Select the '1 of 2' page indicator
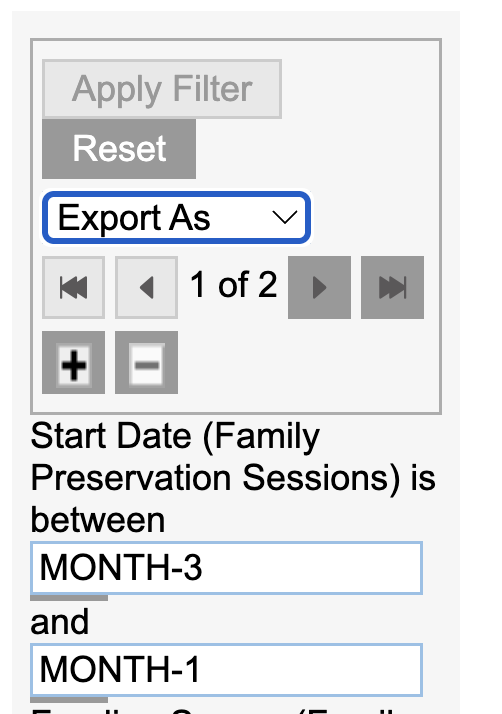Image resolution: width=502 pixels, height=714 pixels. click(x=233, y=285)
